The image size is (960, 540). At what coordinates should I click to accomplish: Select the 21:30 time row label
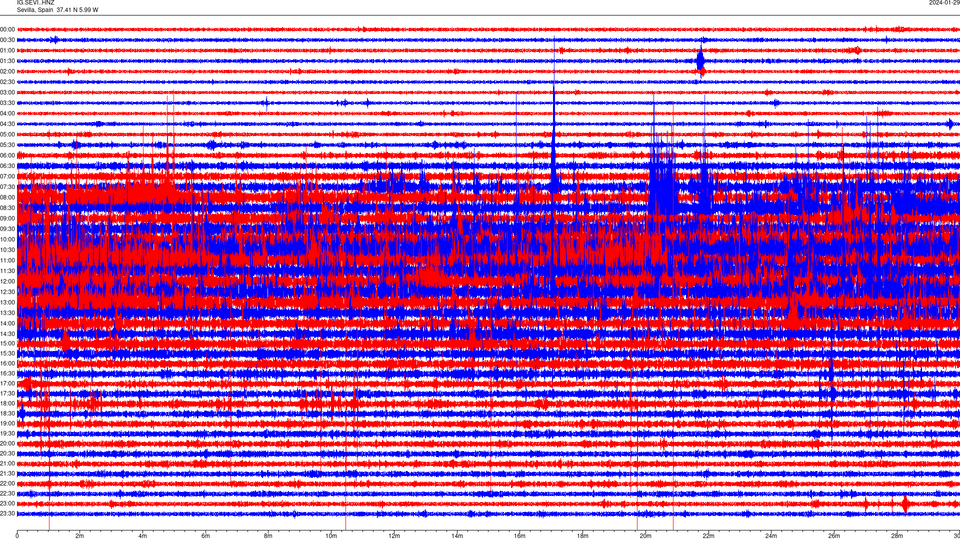tap(7, 474)
